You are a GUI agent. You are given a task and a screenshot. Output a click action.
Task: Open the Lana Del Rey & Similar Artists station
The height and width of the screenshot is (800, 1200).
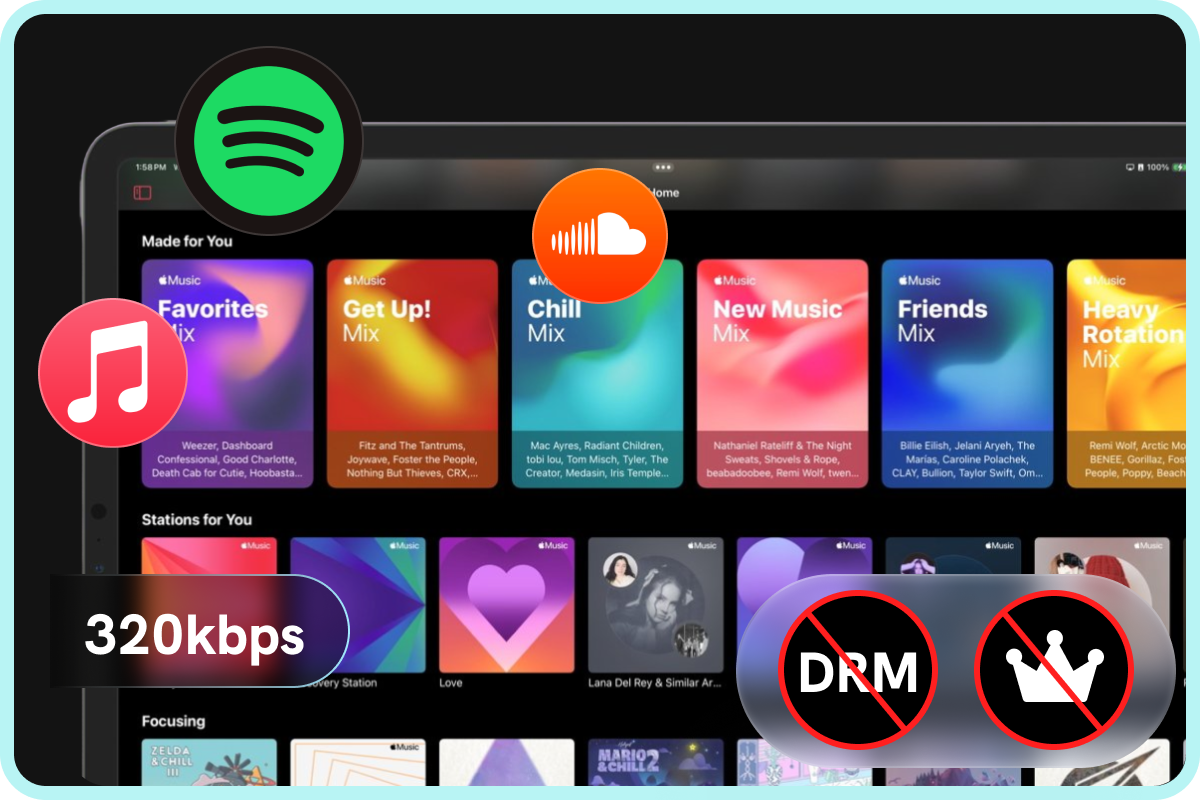[x=655, y=605]
